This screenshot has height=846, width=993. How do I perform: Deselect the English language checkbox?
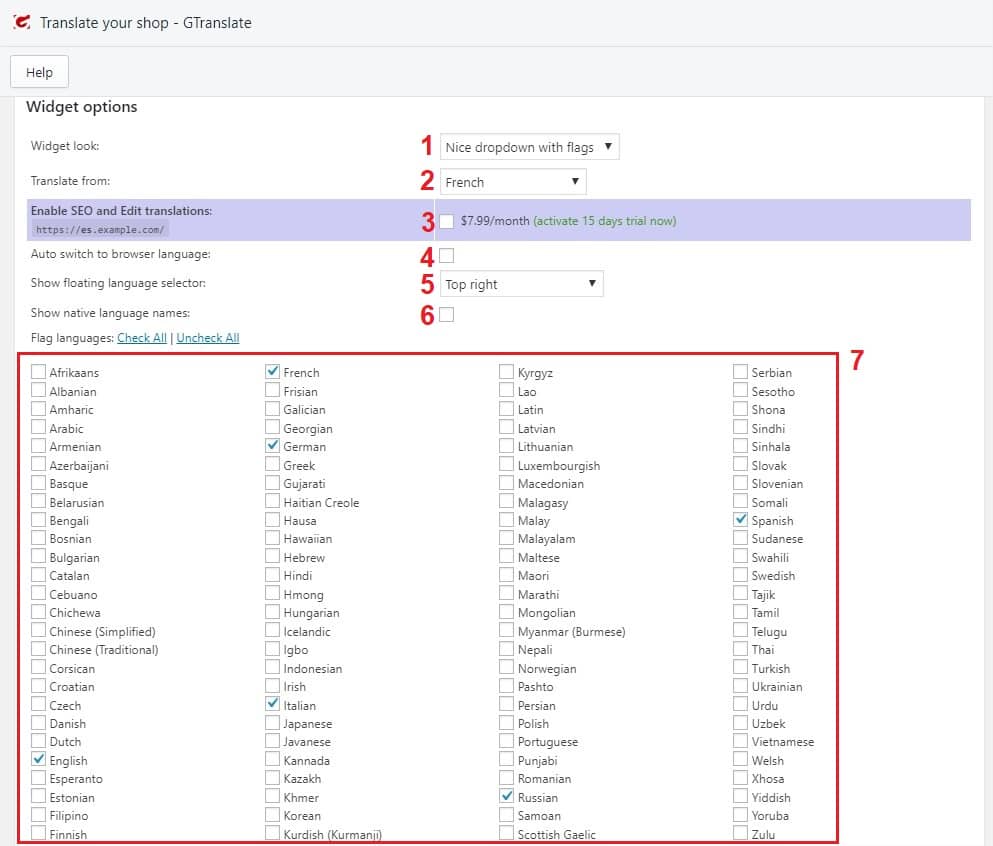pyautogui.click(x=38, y=760)
